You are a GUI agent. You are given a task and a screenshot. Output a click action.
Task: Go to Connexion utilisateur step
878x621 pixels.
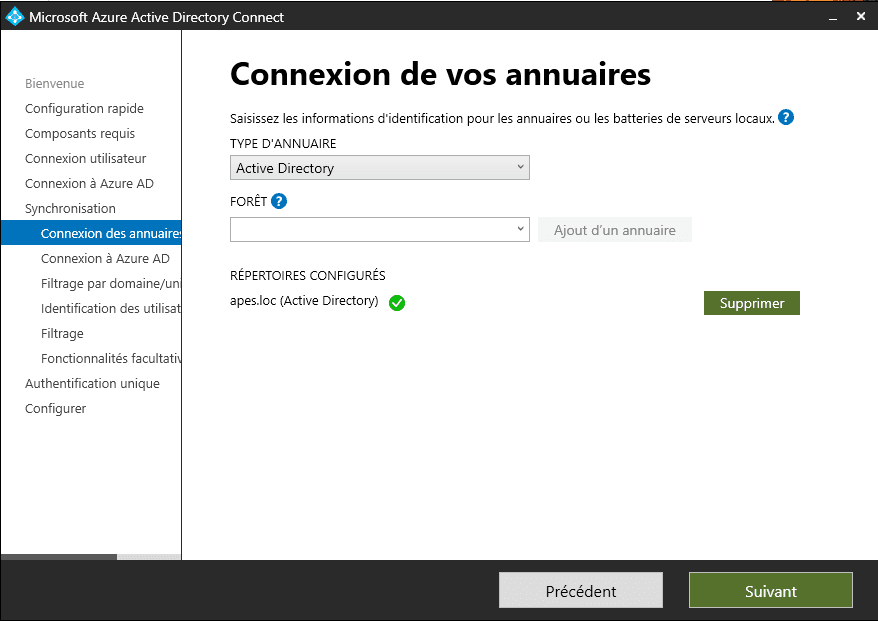[x=85, y=159]
